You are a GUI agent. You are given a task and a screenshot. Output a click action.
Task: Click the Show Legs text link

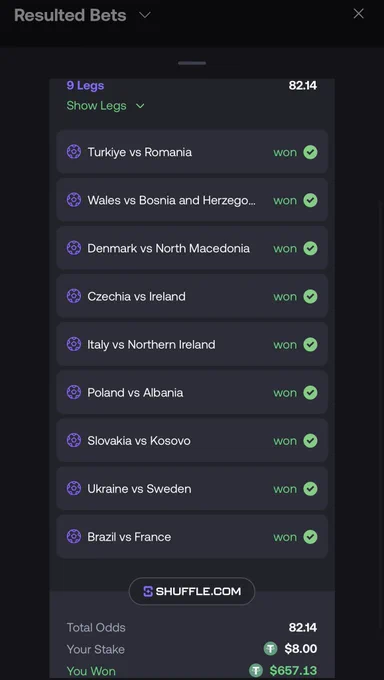(96, 106)
